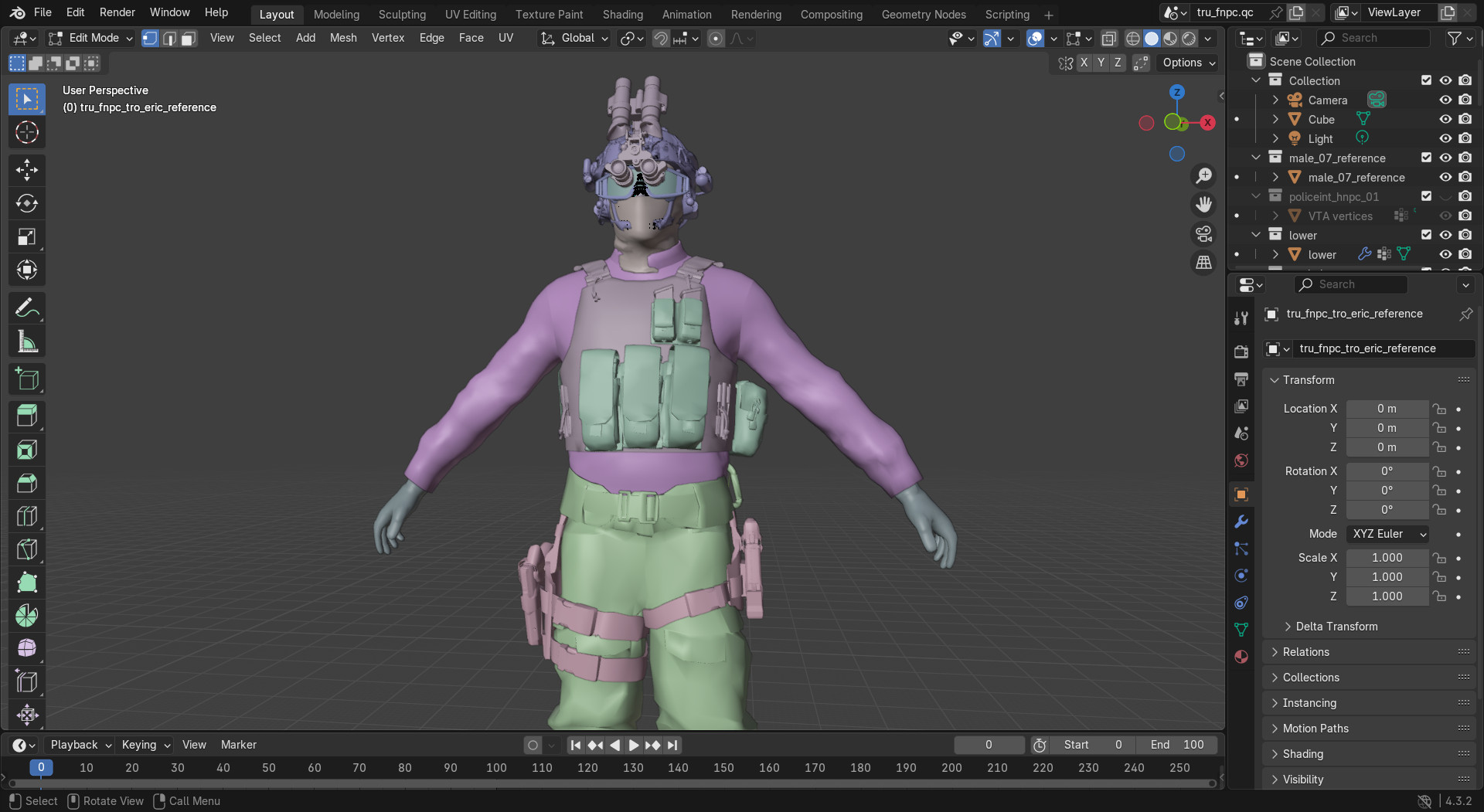Select the Move tool in the toolbar
The height and width of the screenshot is (812, 1484).
tap(27, 170)
